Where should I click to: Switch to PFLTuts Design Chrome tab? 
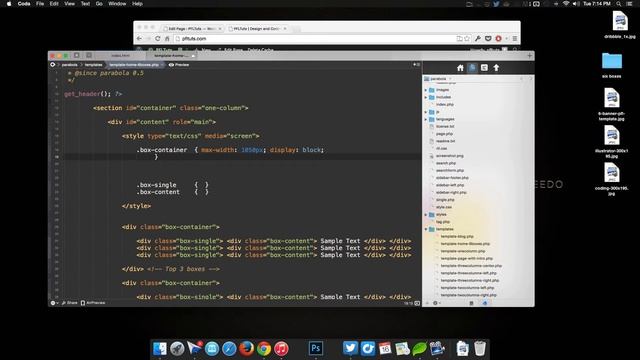[258, 29]
